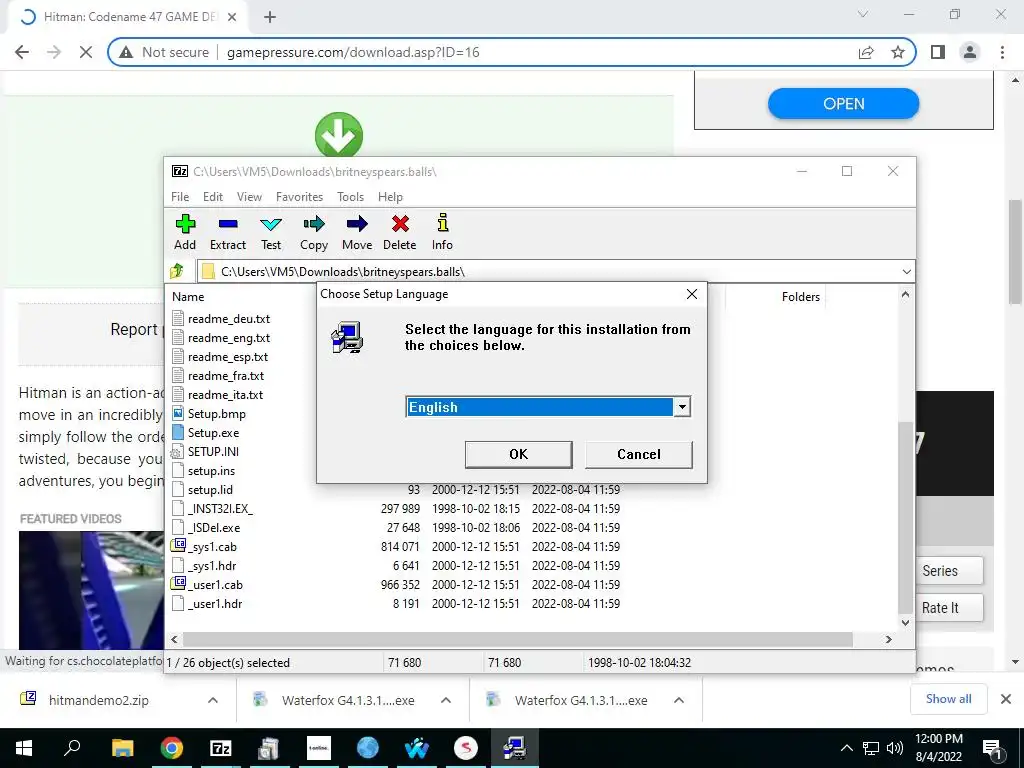
Task: Open the File menu in 7-Zip
Action: [x=180, y=197]
